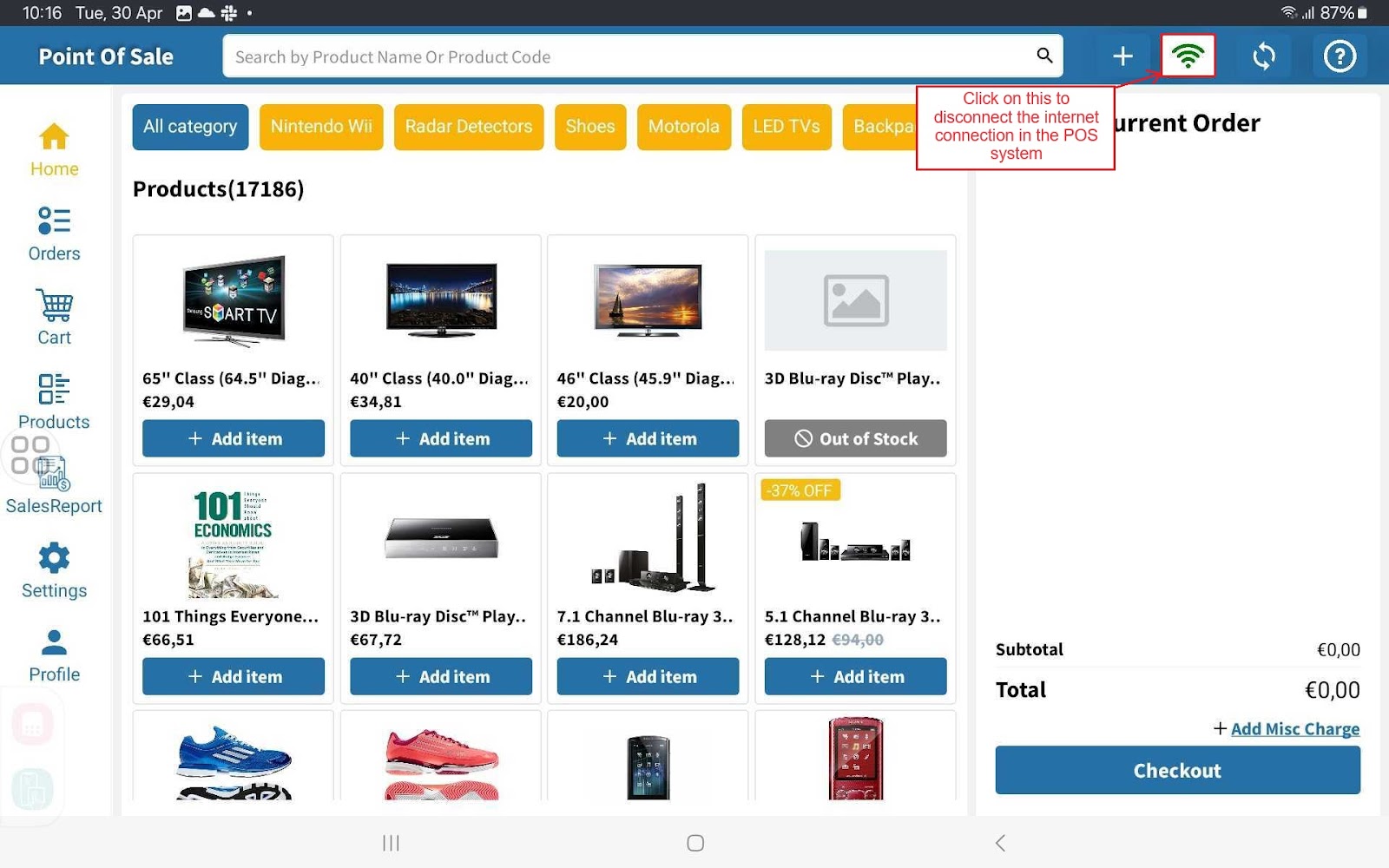
Task: Click the Add Misc Charge link
Action: pos(1294,729)
